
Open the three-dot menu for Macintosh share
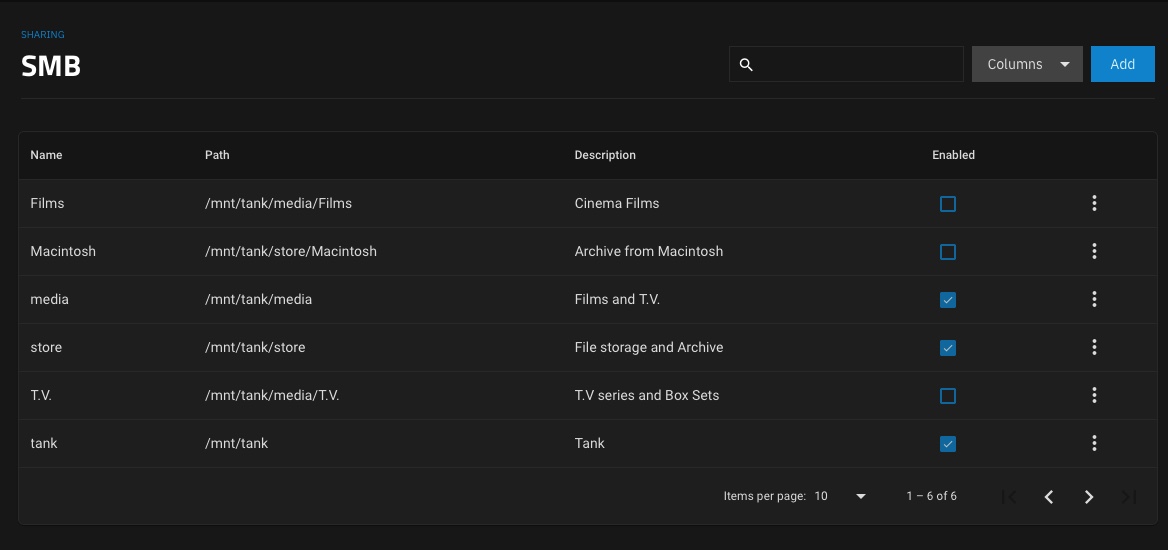coord(1094,251)
